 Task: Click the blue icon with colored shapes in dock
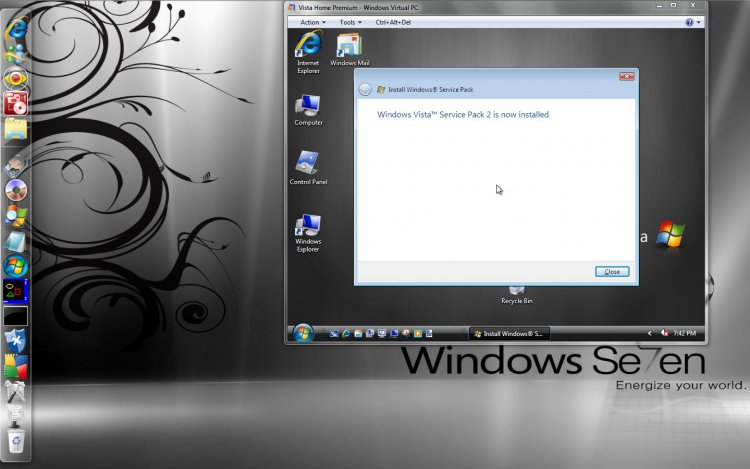(15, 291)
